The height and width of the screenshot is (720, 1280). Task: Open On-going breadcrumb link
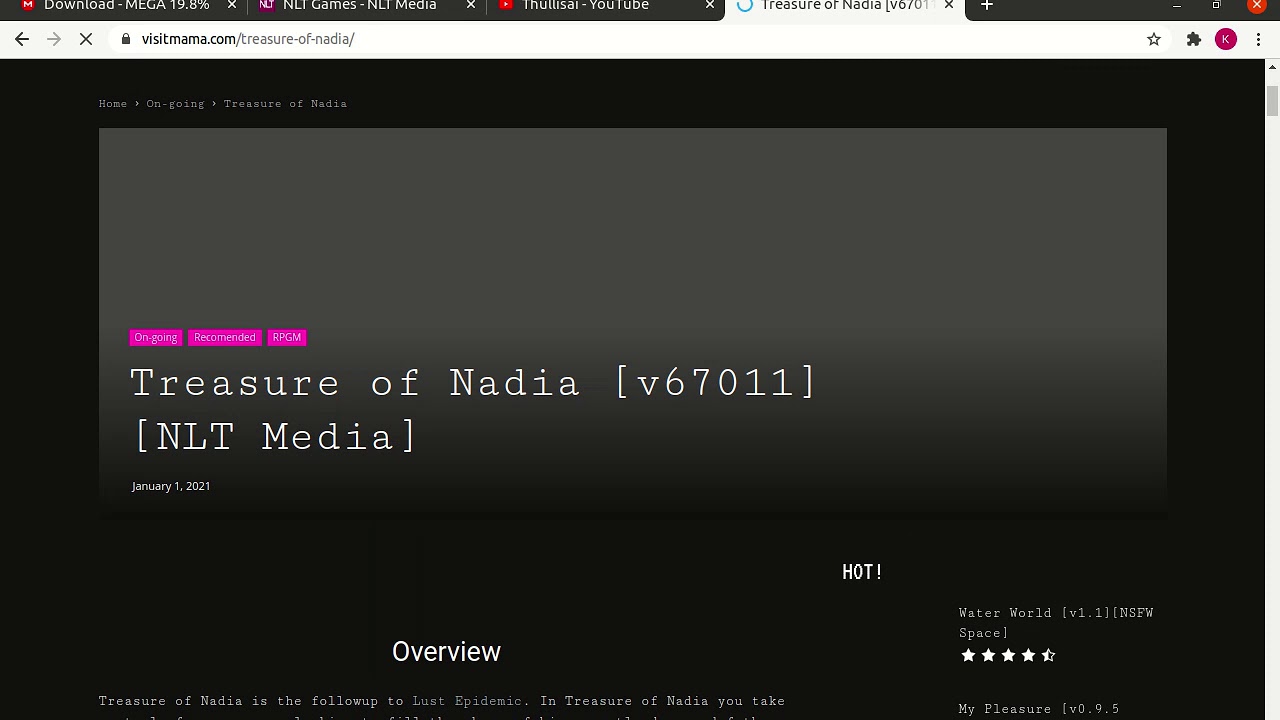point(175,104)
